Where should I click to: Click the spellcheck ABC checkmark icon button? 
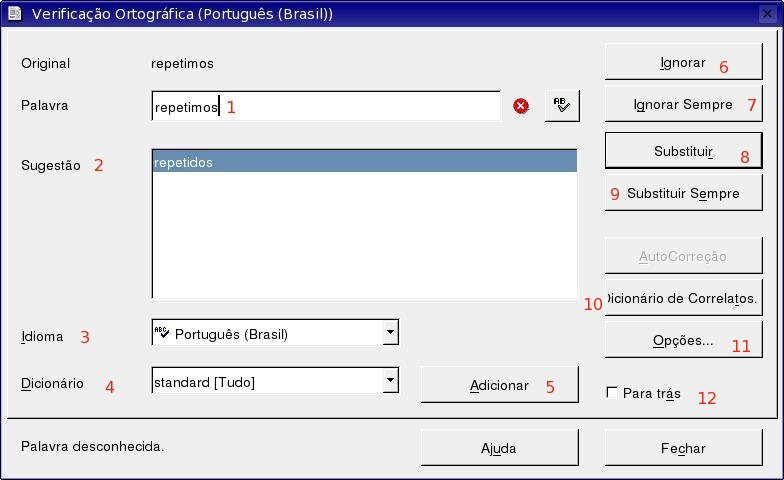coord(562,106)
